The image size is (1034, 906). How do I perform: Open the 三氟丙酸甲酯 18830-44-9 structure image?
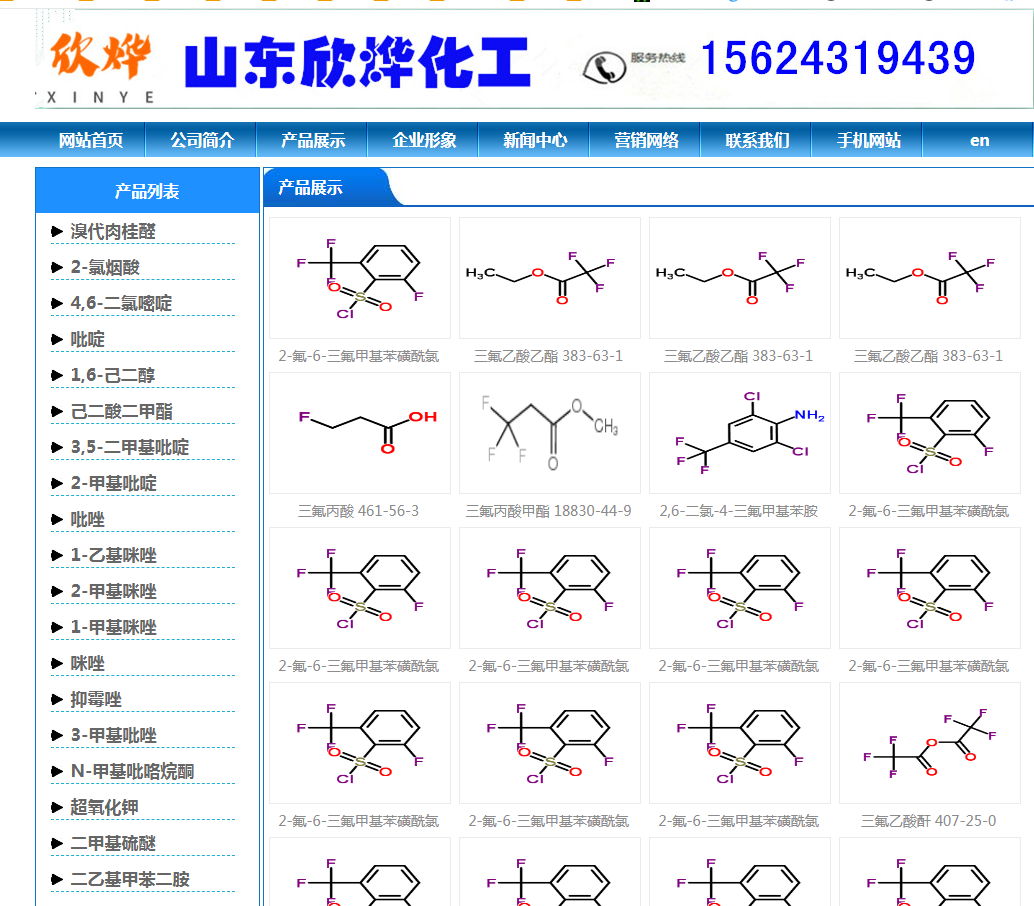click(x=549, y=433)
